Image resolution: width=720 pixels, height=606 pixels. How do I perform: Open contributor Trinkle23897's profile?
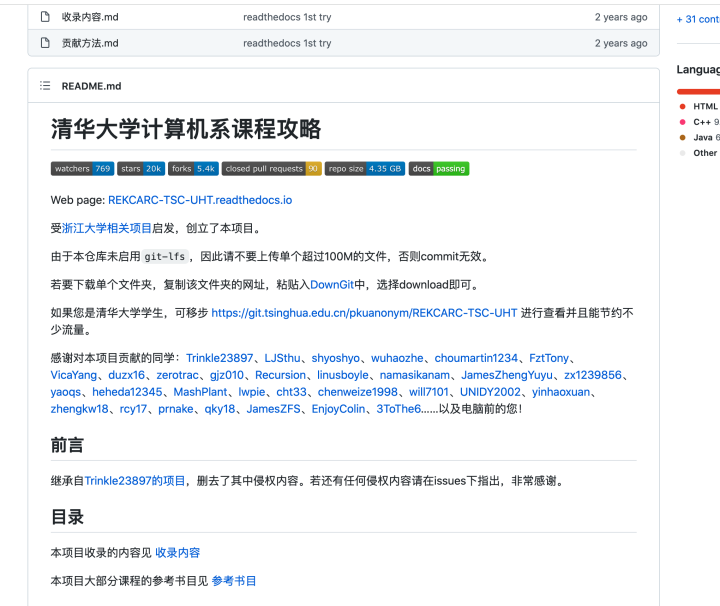coord(219,358)
